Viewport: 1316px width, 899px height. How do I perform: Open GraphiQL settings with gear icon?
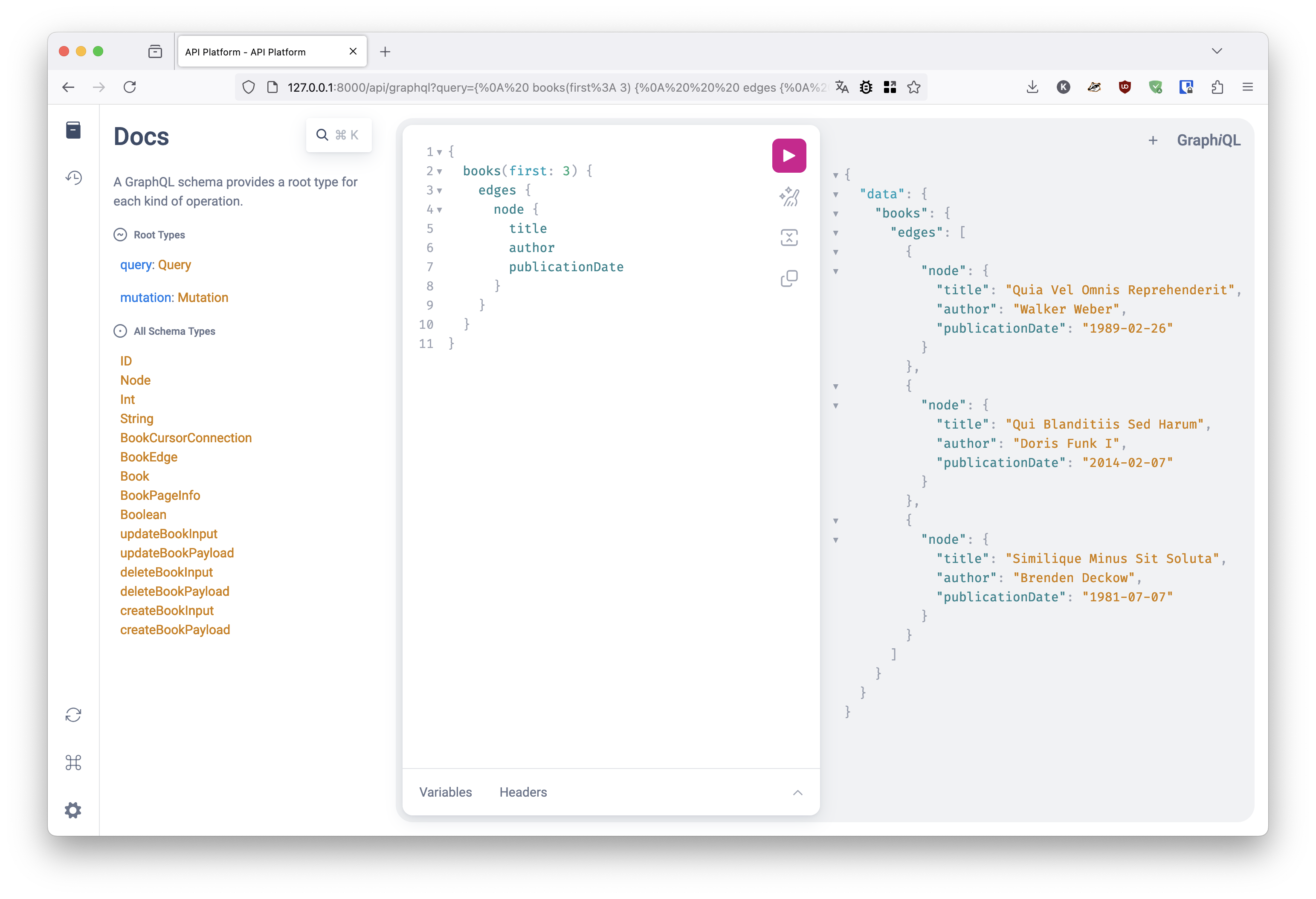pyautogui.click(x=73, y=810)
